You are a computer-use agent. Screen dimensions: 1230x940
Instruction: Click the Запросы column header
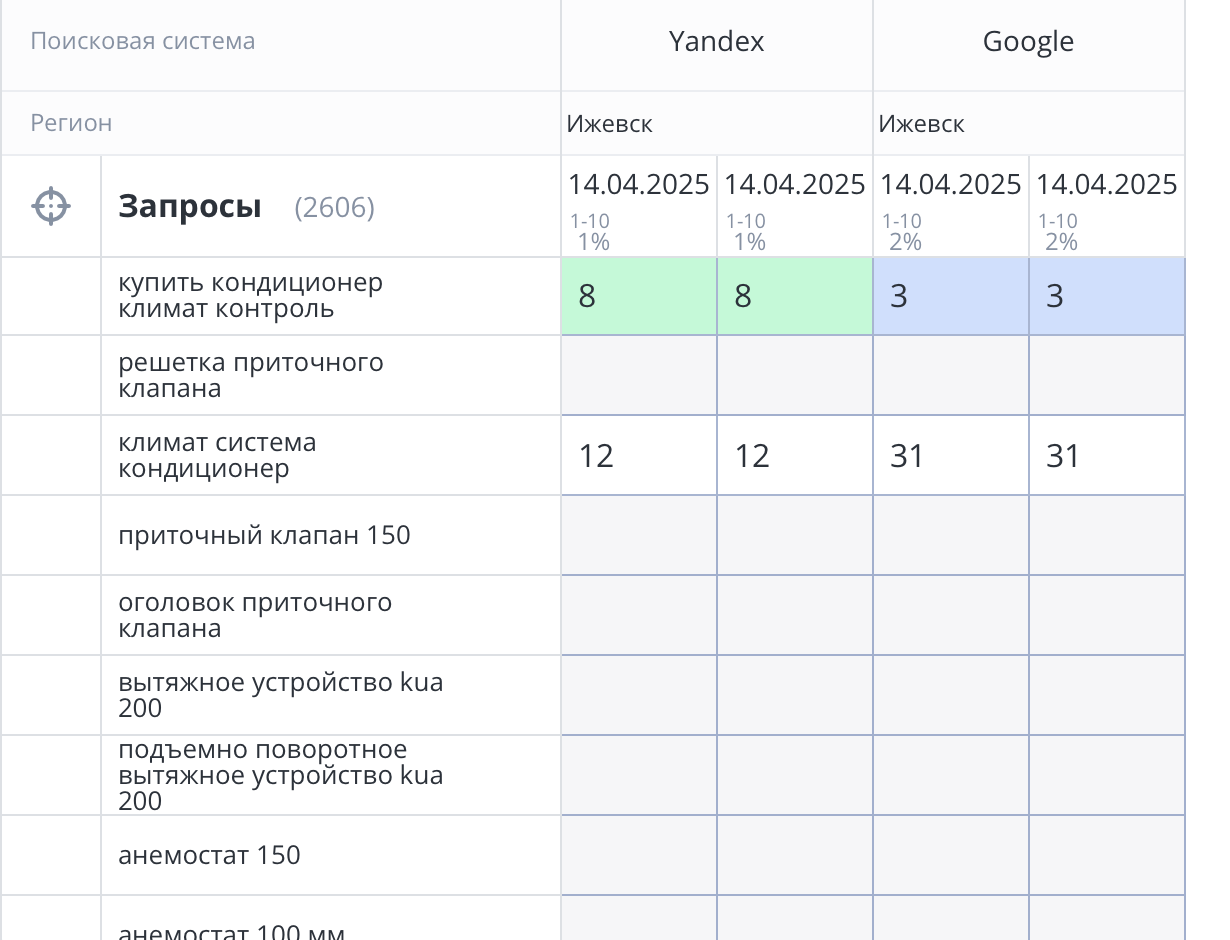[190, 207]
